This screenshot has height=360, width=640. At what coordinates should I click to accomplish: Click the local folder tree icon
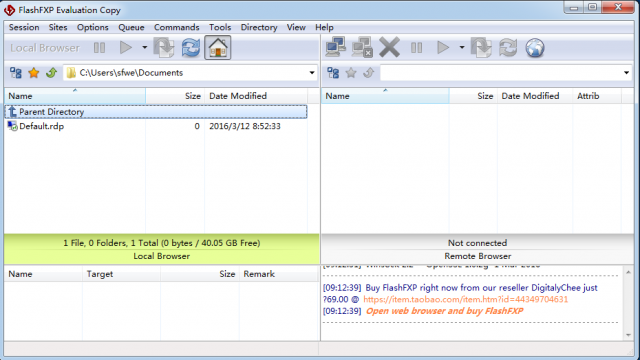[x=16, y=73]
